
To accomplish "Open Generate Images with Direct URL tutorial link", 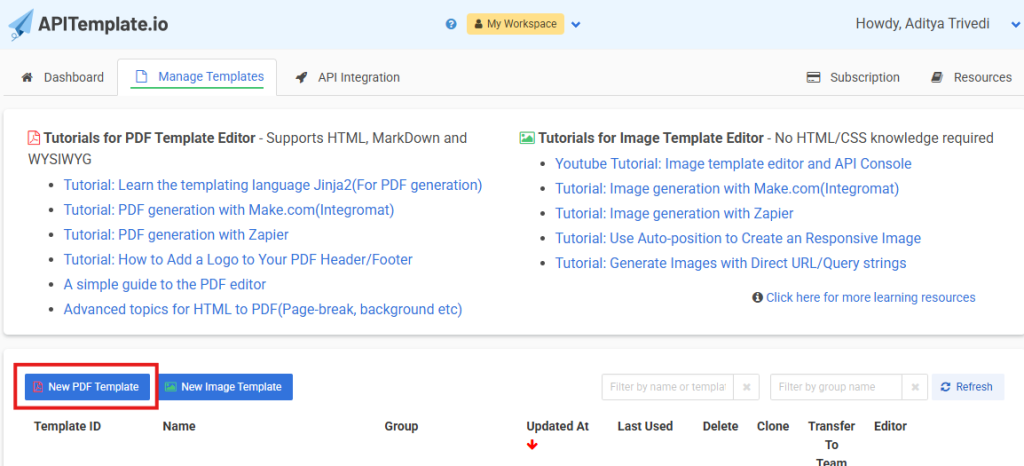I will click(731, 263).
